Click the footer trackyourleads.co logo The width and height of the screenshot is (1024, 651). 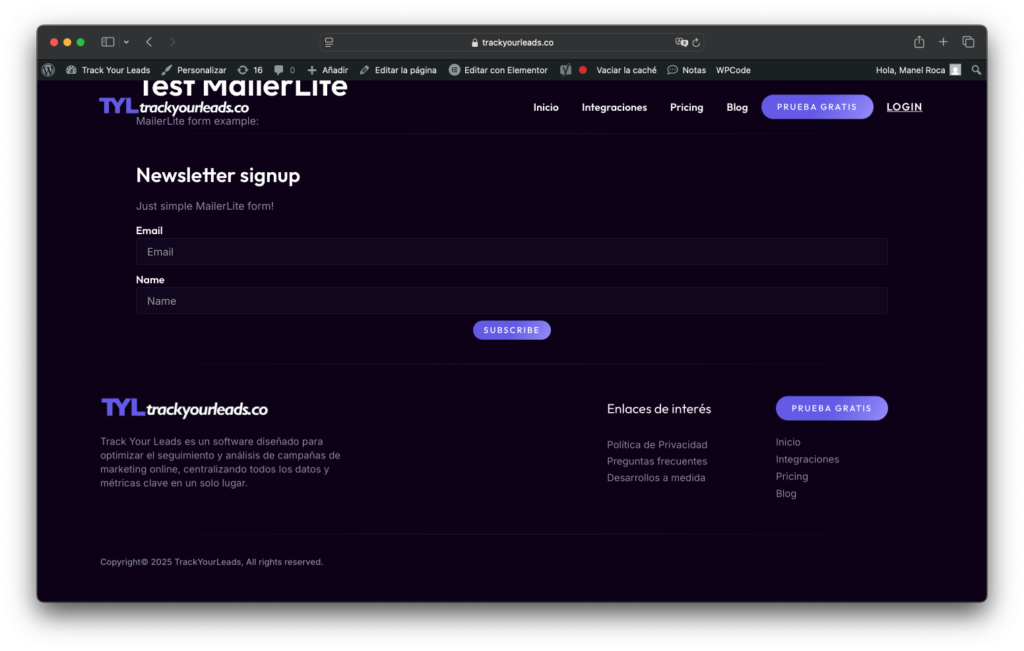184,408
